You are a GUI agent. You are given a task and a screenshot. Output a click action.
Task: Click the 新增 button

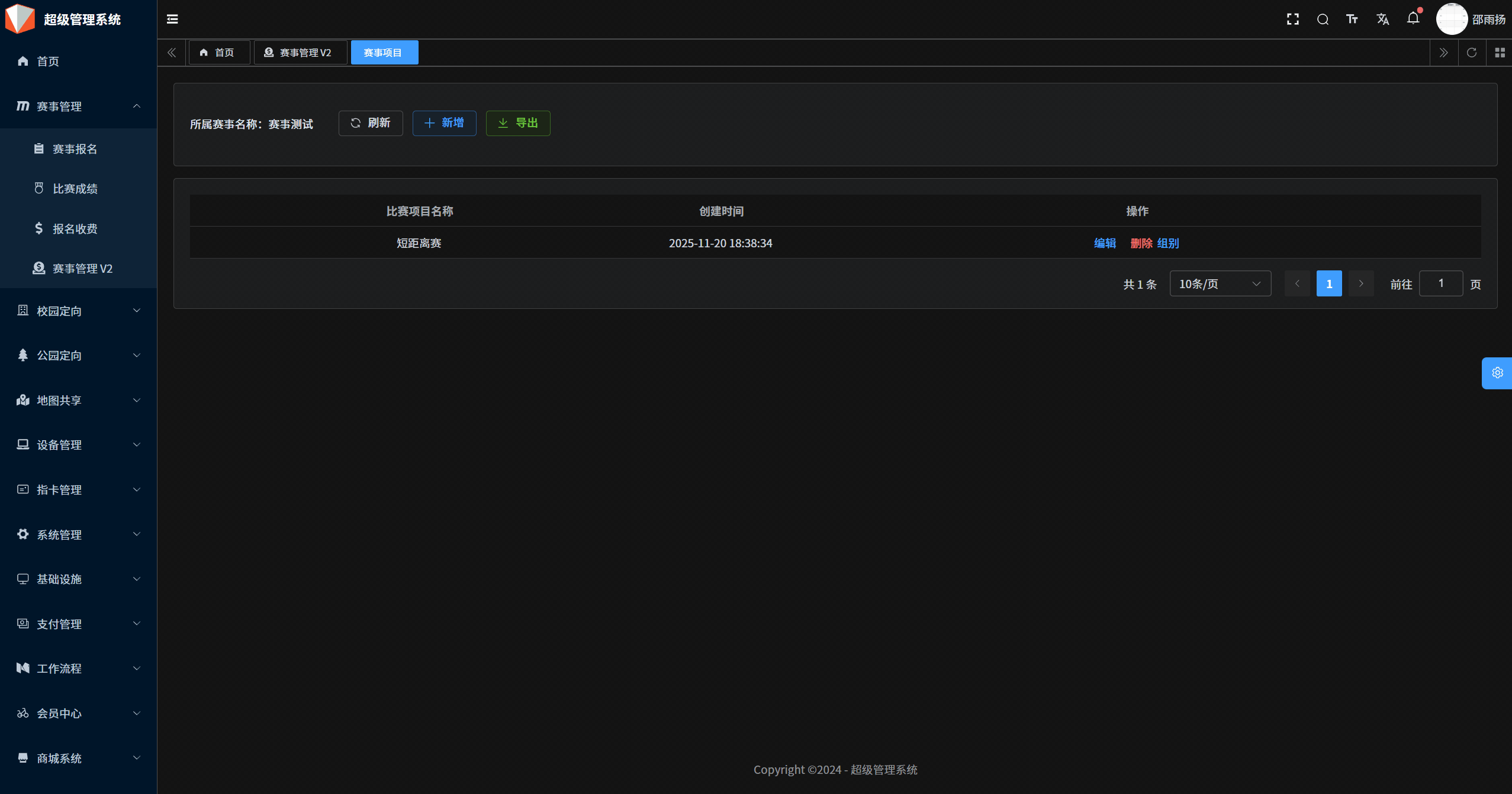pos(444,123)
